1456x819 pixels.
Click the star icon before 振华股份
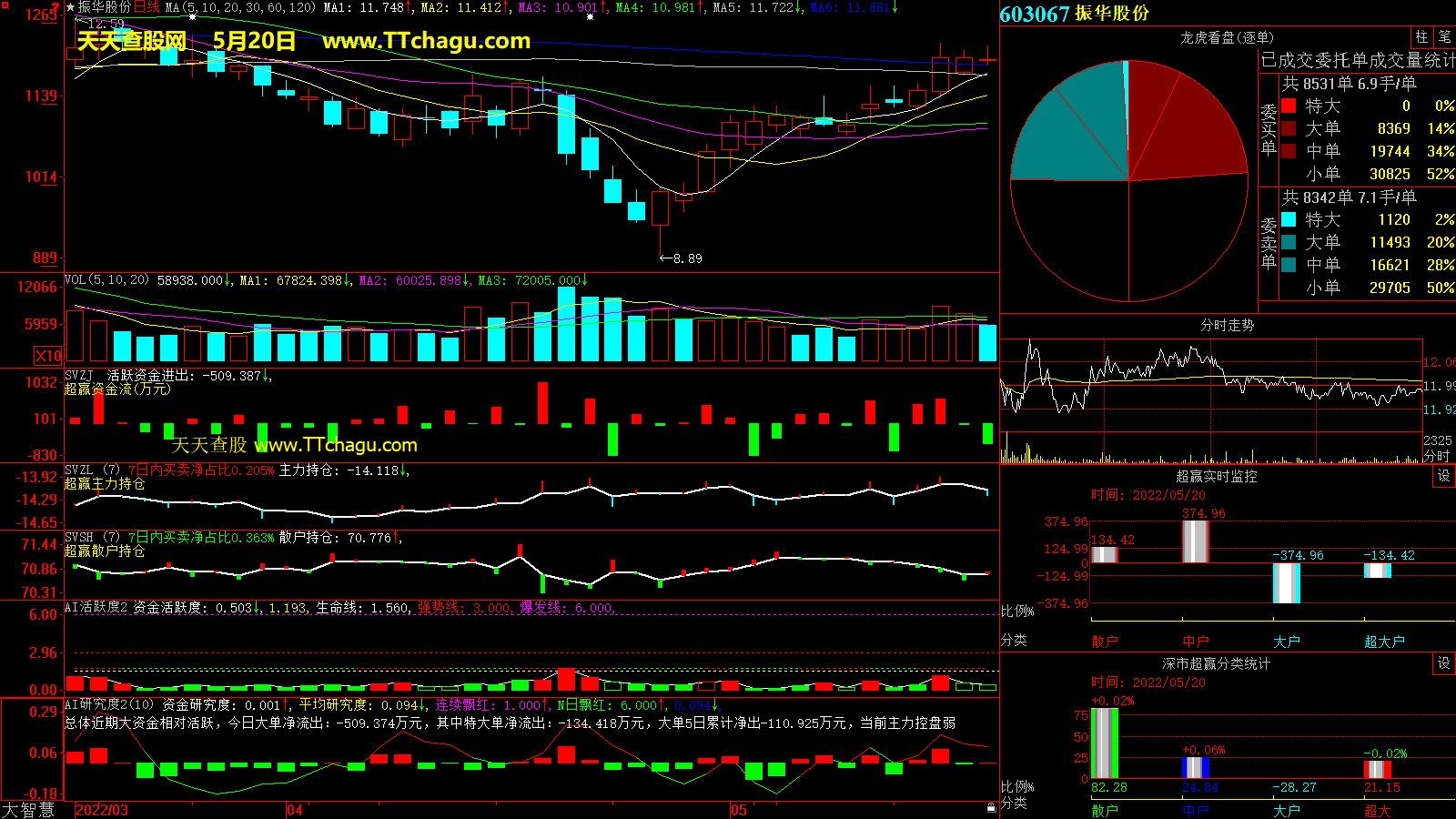coord(70,7)
